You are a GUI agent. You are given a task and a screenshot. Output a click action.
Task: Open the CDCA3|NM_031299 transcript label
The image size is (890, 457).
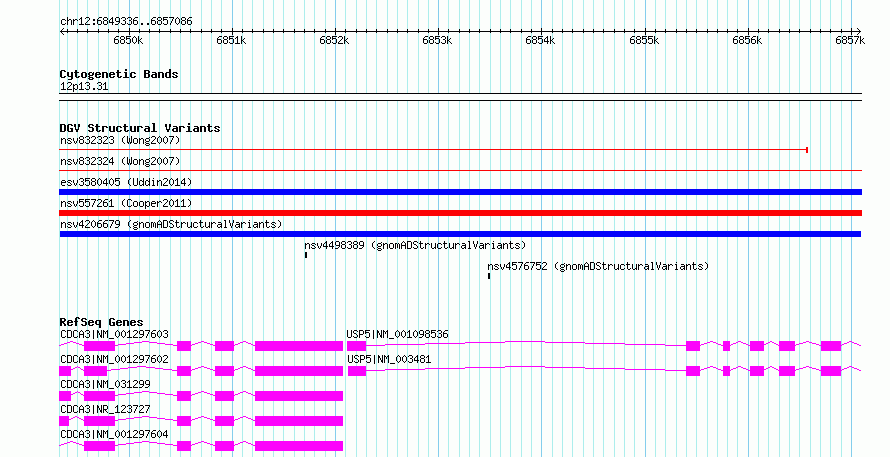pos(105,384)
